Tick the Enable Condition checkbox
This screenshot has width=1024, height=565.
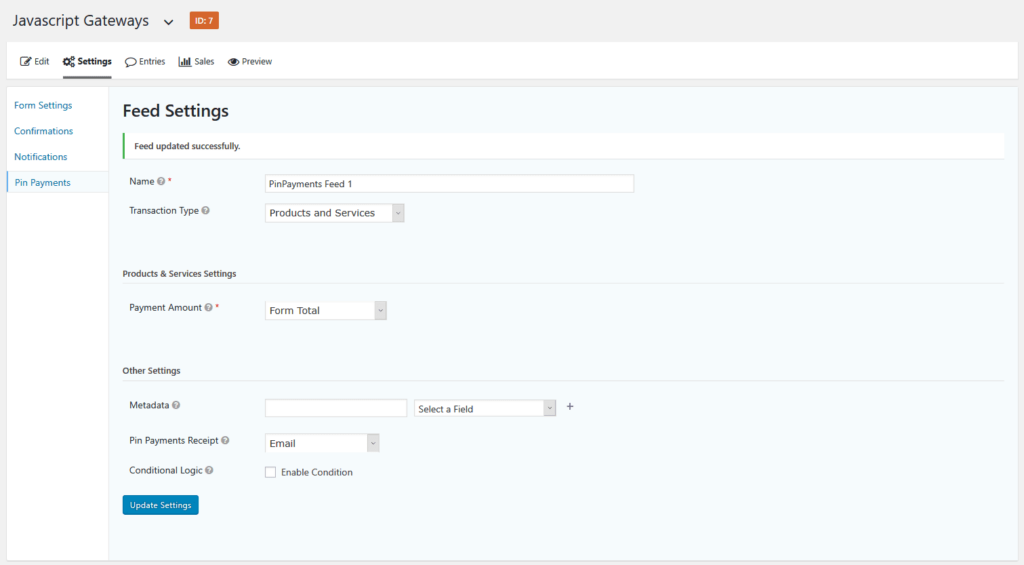pos(270,472)
